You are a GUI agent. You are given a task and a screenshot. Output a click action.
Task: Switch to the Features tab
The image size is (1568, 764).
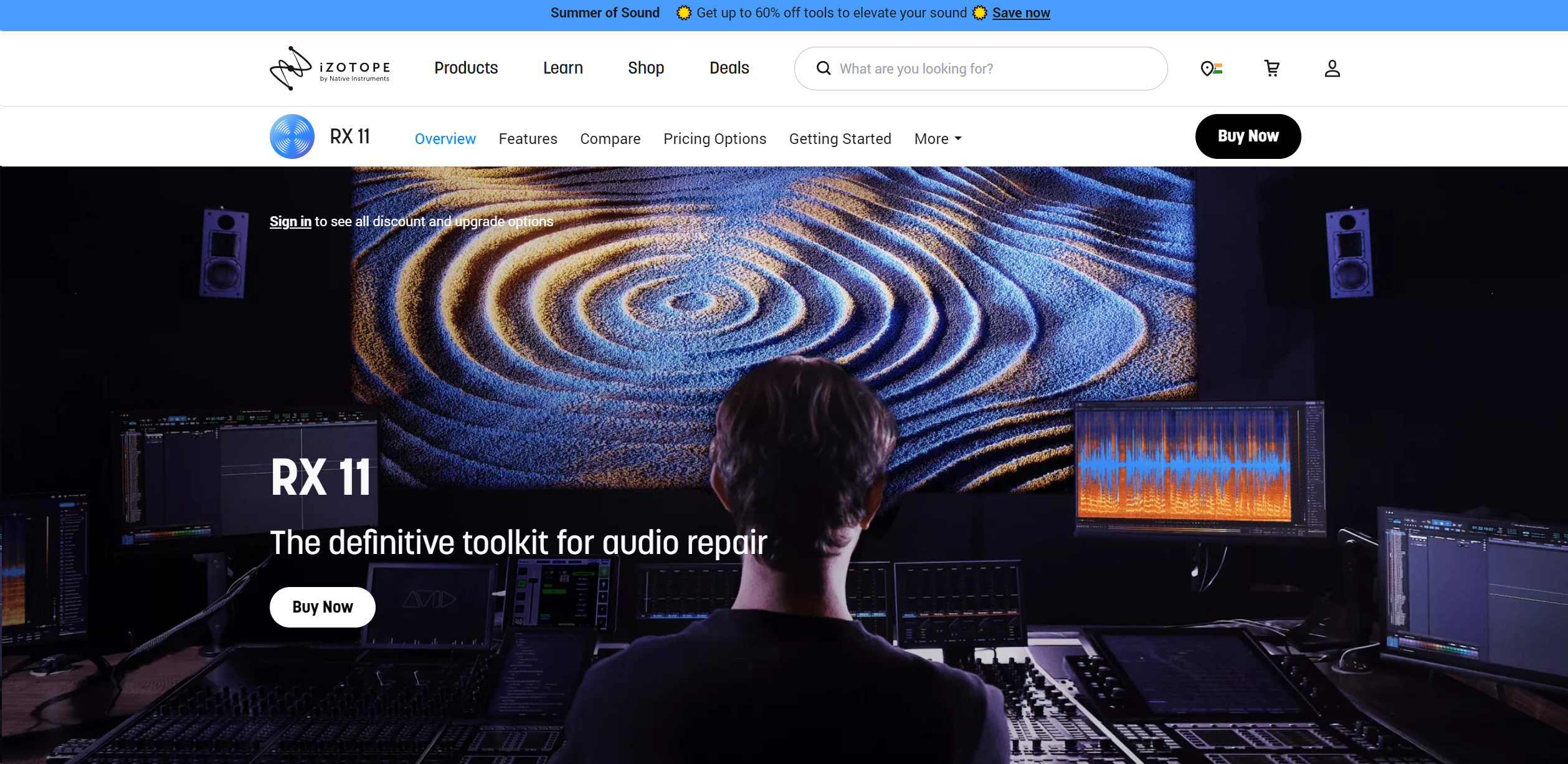(528, 138)
